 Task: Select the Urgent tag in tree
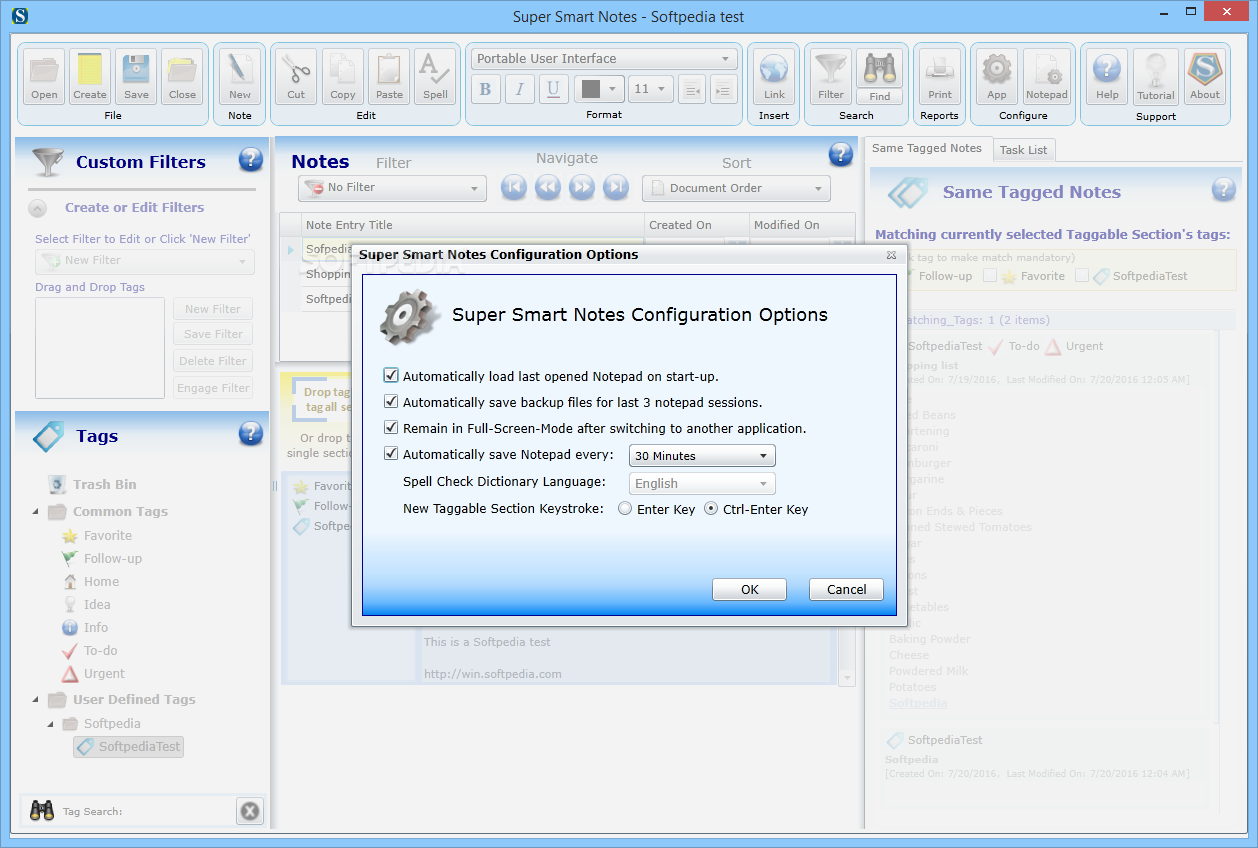pyautogui.click(x=94, y=674)
